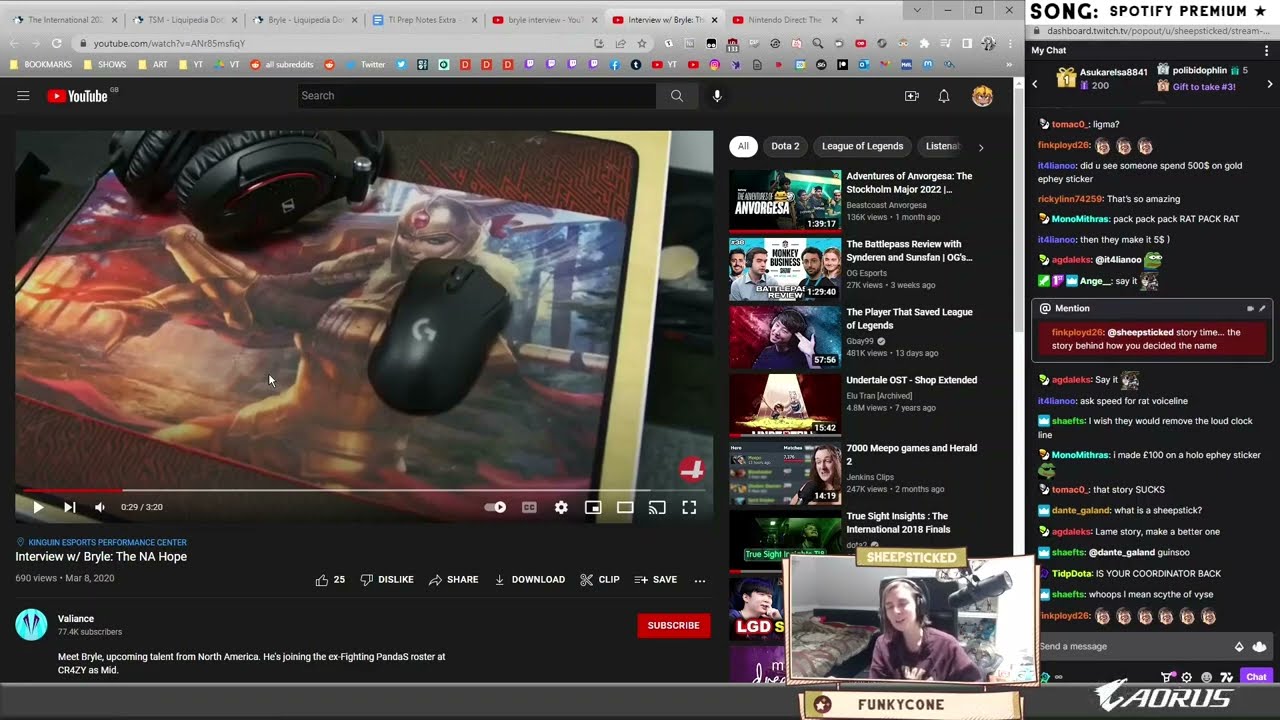Viewport: 1280px width, 720px height.
Task: Open more actions ellipsis below the video
Action: [700, 580]
